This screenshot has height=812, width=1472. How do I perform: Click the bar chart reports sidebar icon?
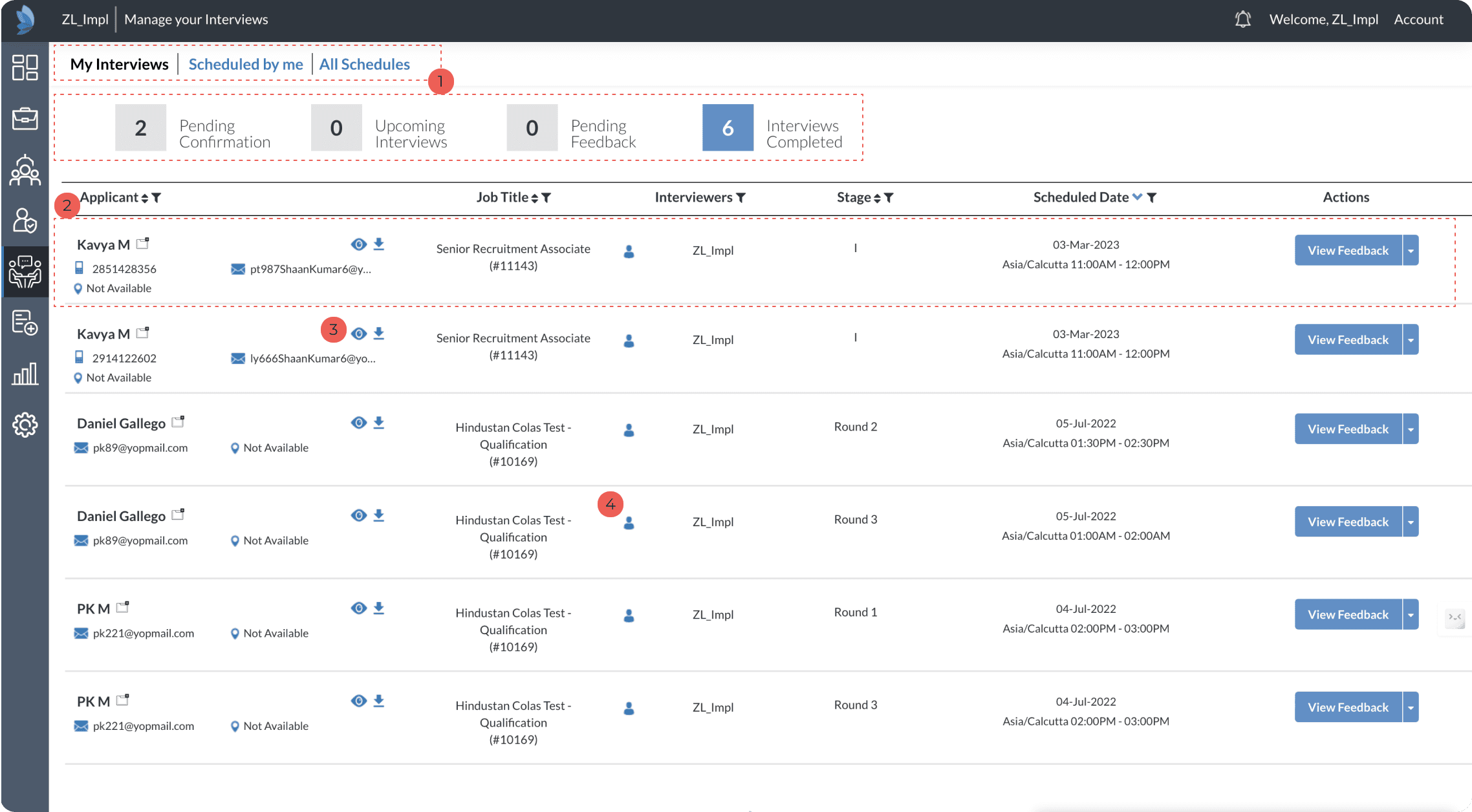pyautogui.click(x=25, y=374)
